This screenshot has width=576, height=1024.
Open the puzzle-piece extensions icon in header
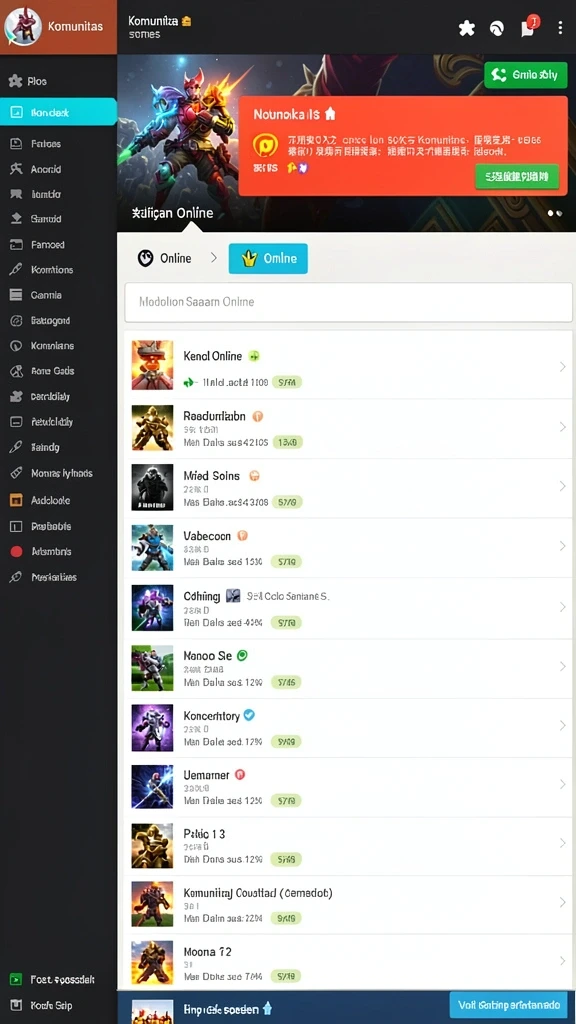(x=466, y=27)
